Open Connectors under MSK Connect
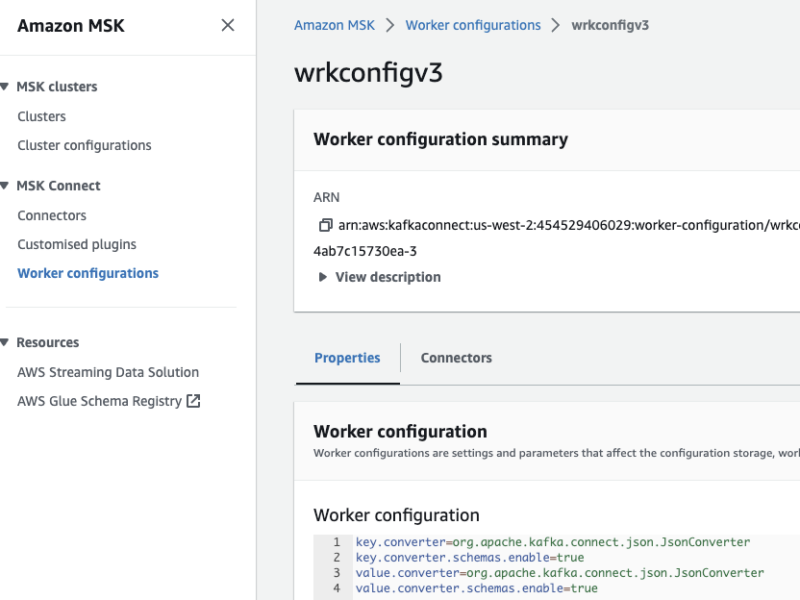This screenshot has height=600, width=800. pyautogui.click(x=51, y=215)
